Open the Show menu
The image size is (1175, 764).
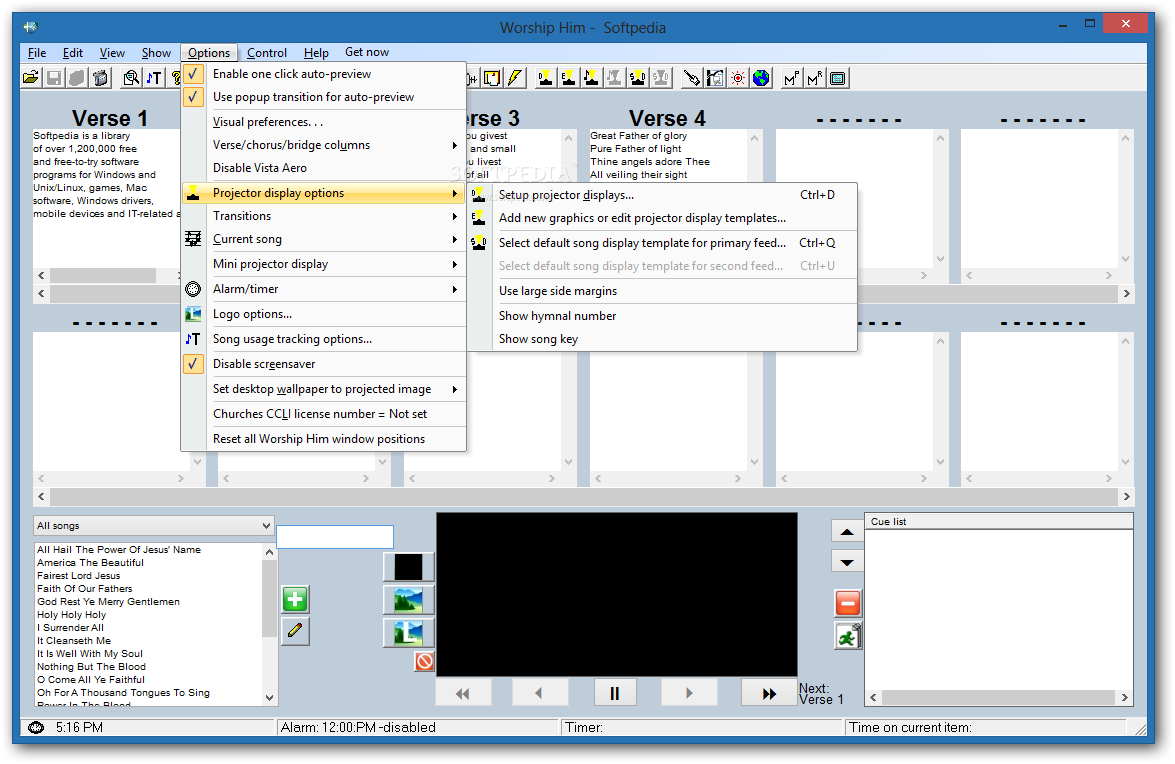[156, 52]
